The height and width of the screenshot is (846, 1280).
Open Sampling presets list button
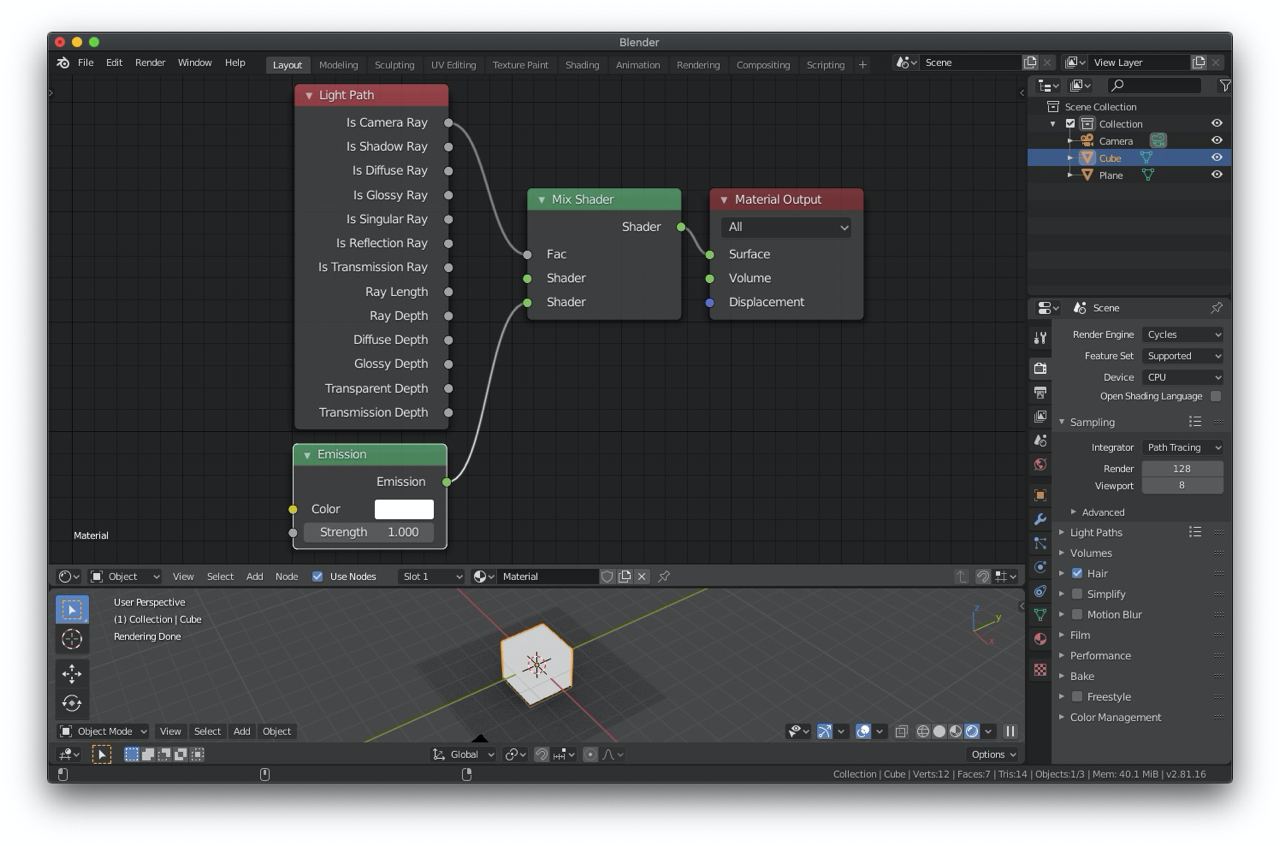pos(1195,422)
